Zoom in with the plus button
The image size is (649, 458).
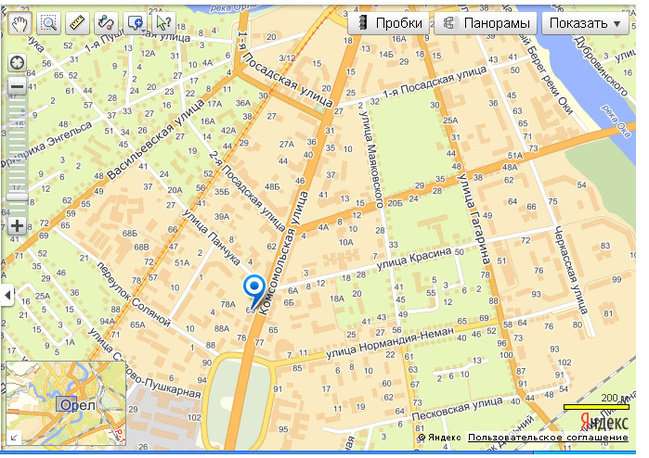pyautogui.click(x=17, y=226)
